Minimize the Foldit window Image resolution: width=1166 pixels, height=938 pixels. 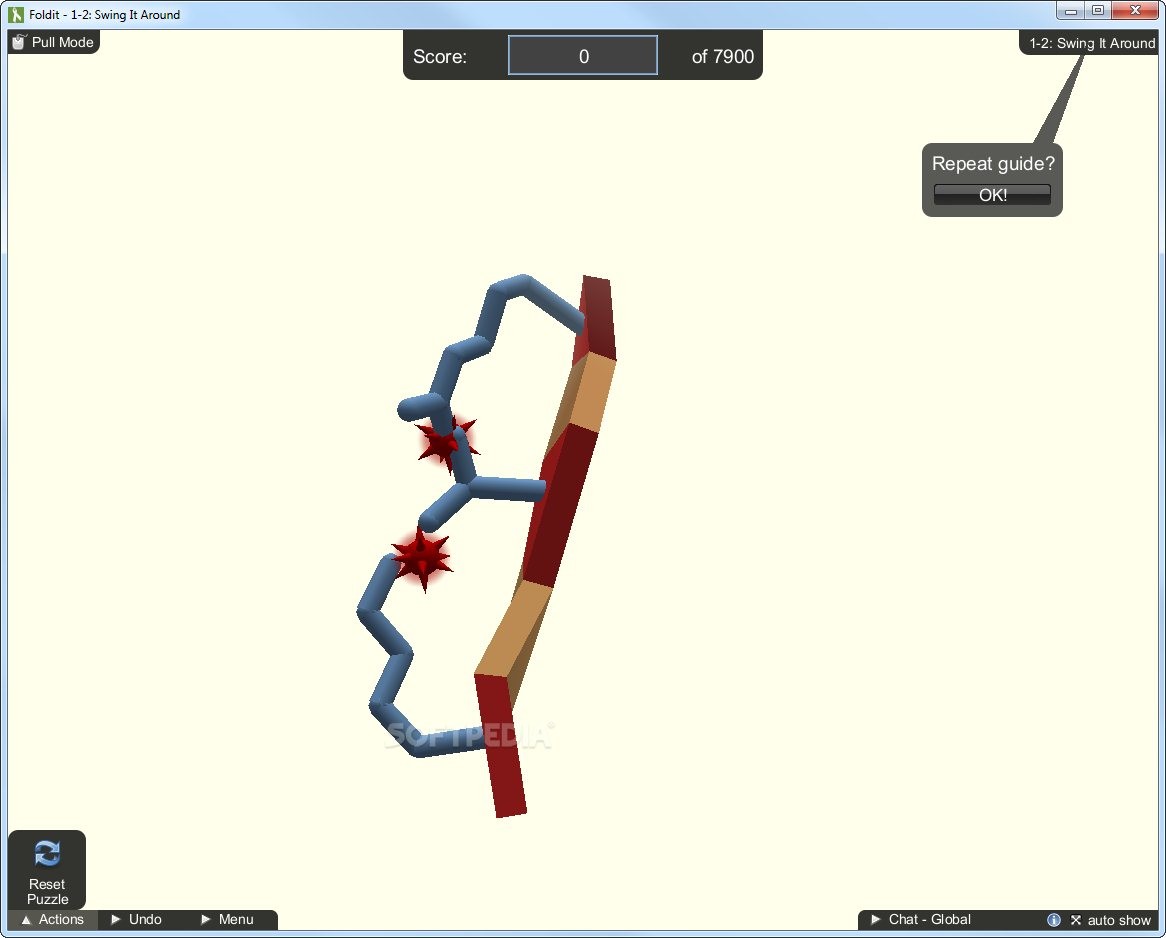(1071, 10)
